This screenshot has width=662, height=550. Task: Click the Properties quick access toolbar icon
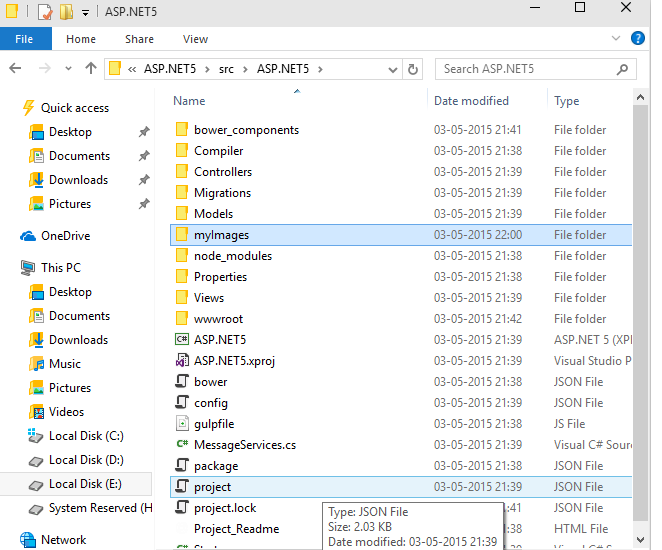[x=44, y=11]
